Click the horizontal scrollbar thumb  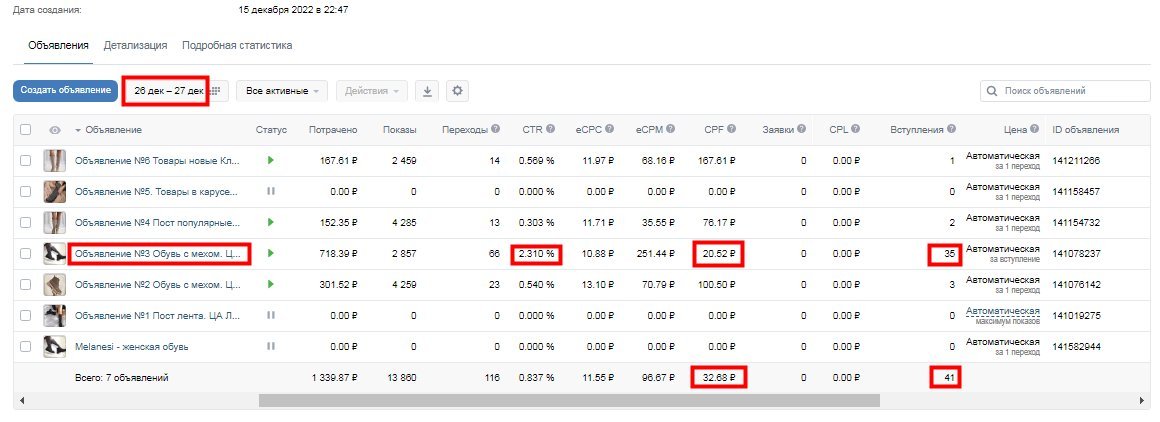pos(569,401)
